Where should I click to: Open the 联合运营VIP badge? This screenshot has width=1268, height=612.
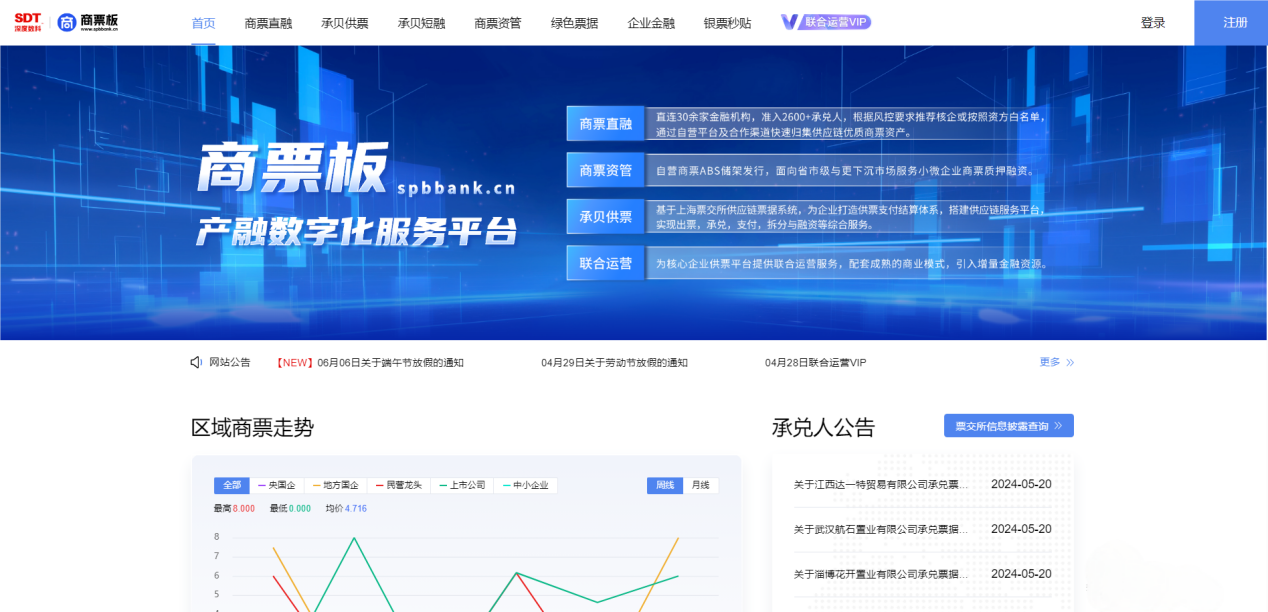click(824, 21)
